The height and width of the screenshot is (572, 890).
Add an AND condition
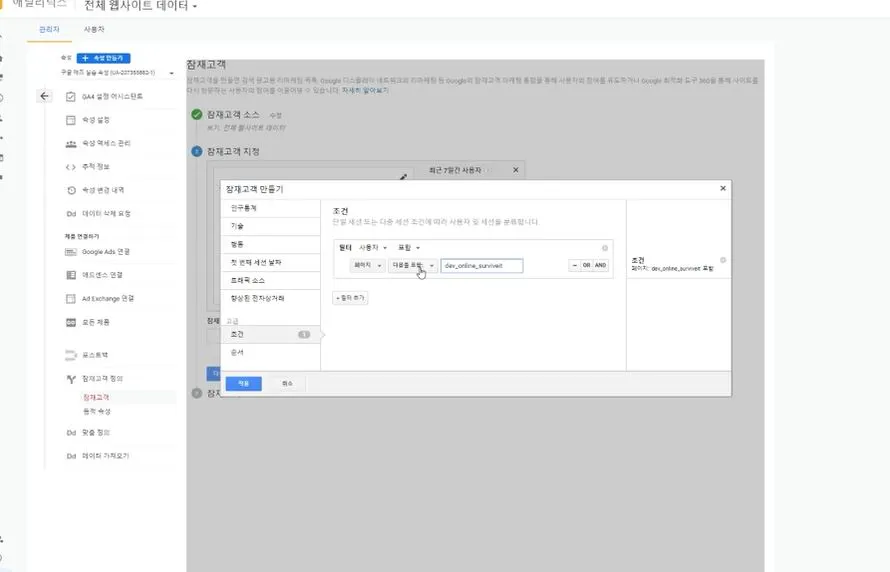pyautogui.click(x=601, y=265)
